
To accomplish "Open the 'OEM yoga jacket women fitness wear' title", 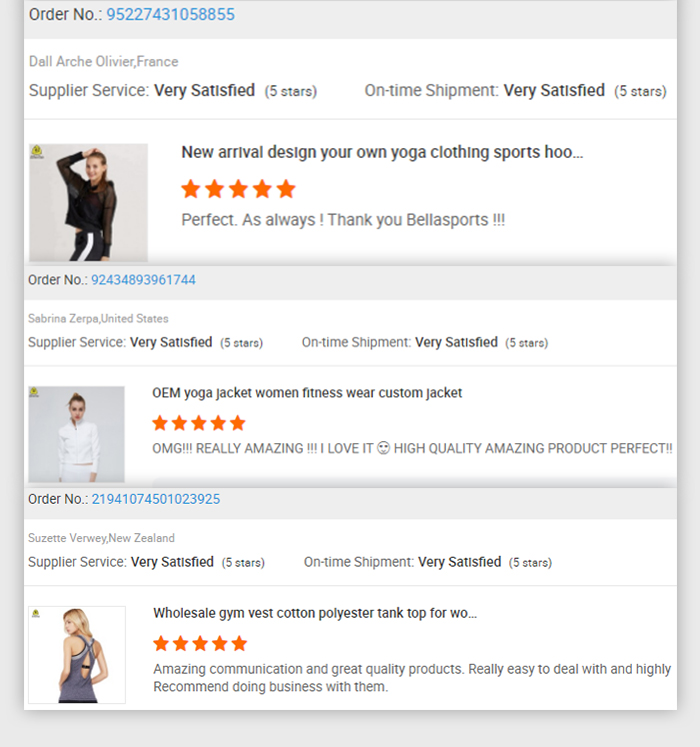I will coord(307,393).
